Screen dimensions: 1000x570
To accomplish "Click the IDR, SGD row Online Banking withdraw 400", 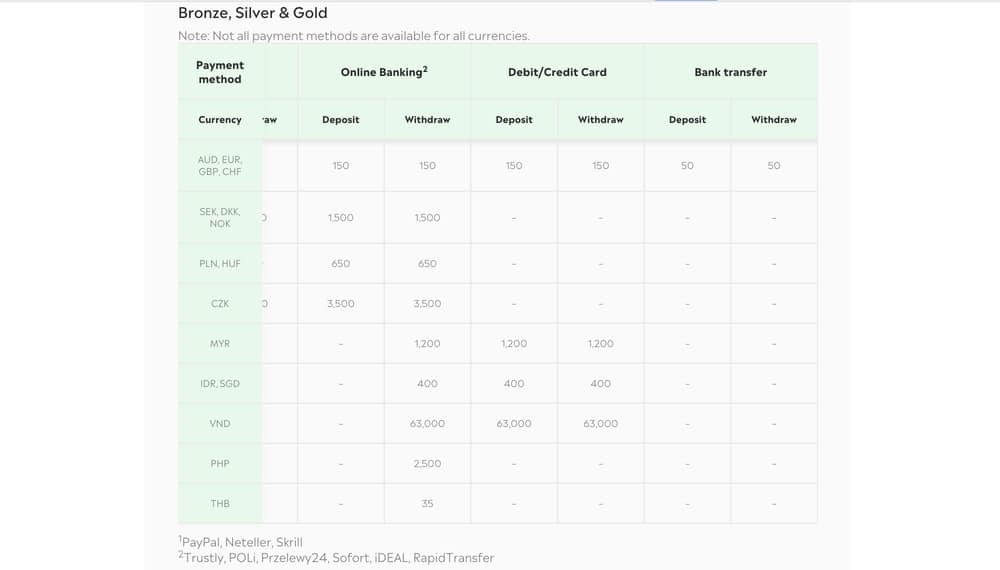I will coord(427,384).
